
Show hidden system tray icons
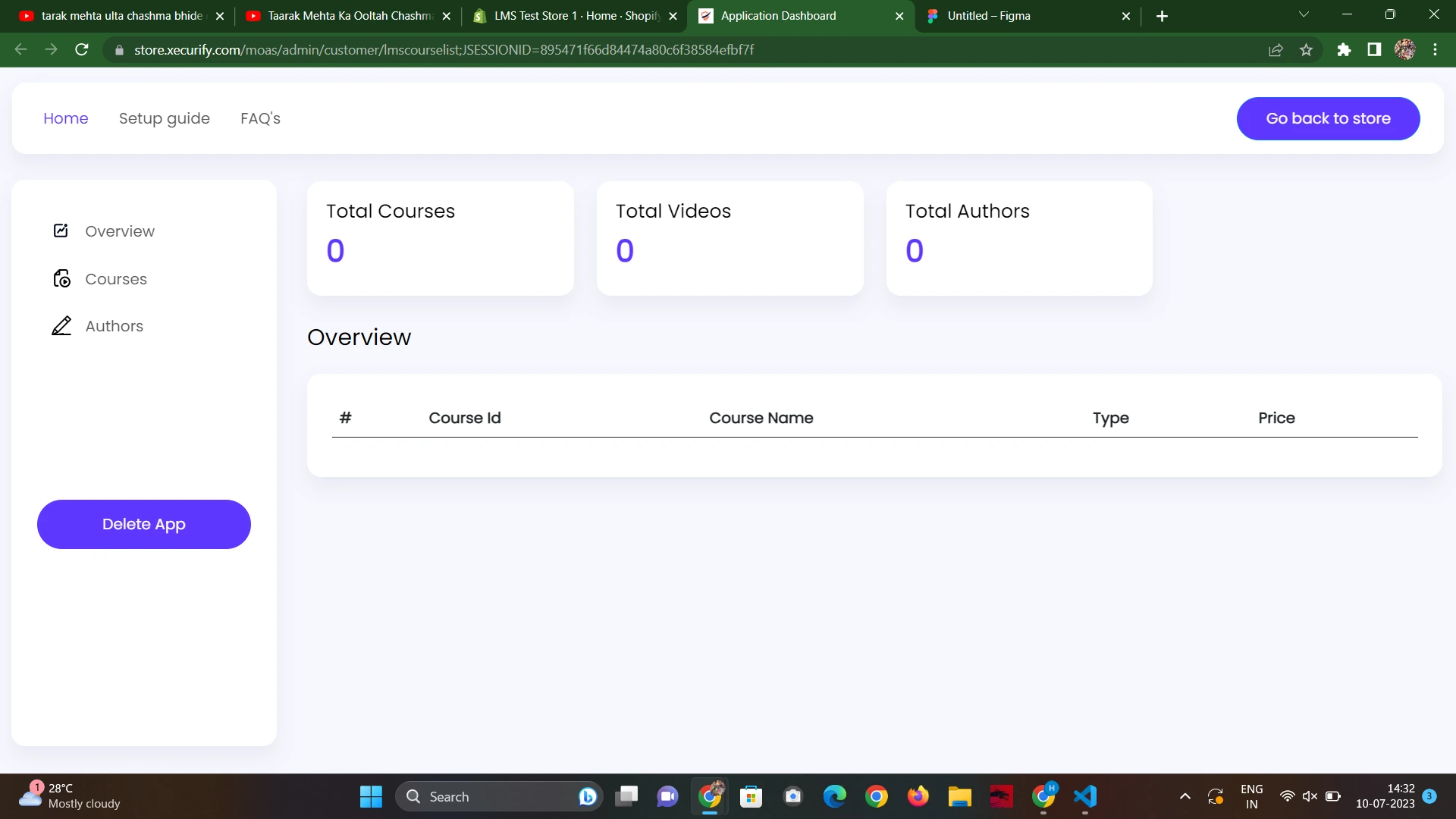[x=1185, y=796]
